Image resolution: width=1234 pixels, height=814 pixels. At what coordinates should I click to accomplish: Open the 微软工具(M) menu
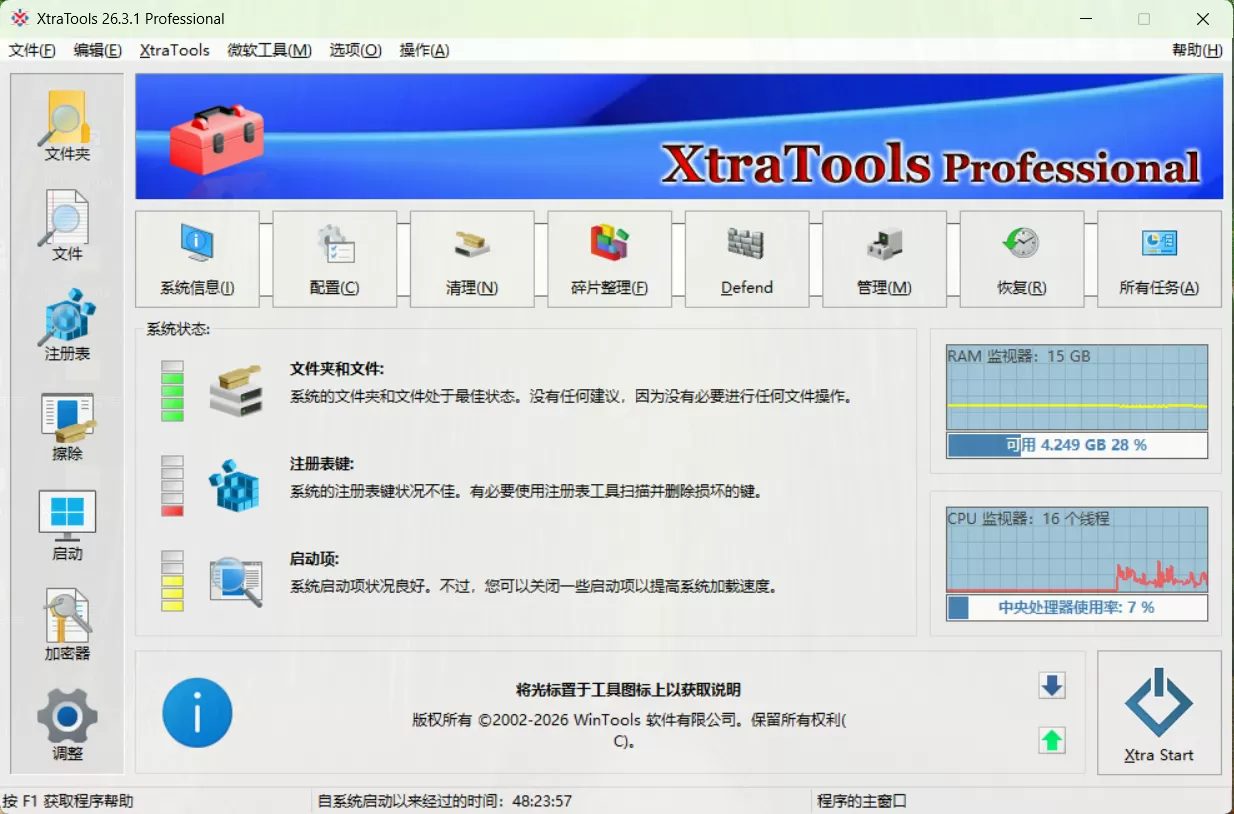tap(268, 50)
